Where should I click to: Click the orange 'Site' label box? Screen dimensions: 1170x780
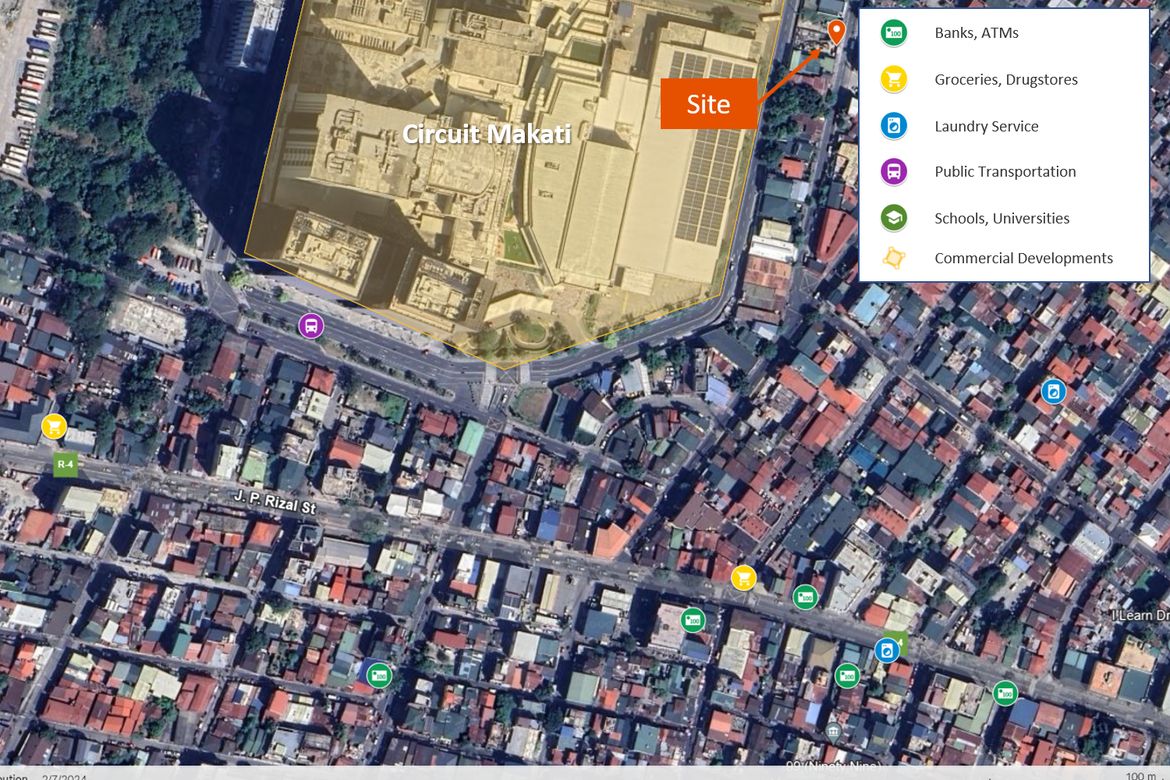(709, 104)
